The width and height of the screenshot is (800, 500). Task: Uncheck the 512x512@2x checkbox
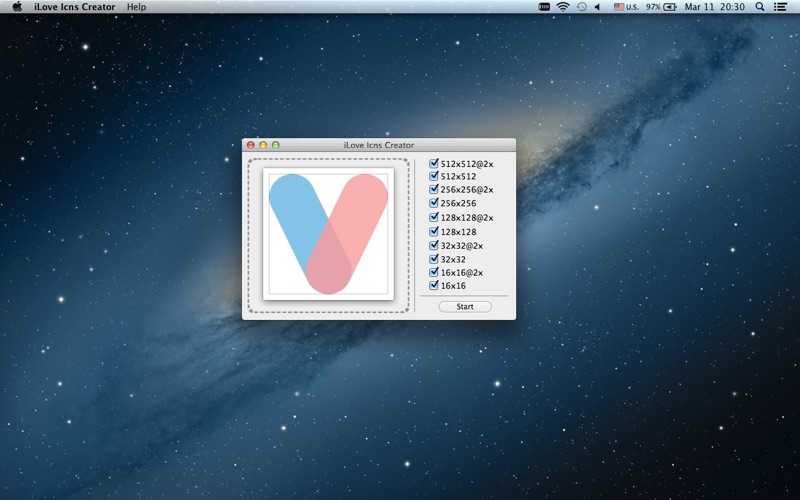434,163
